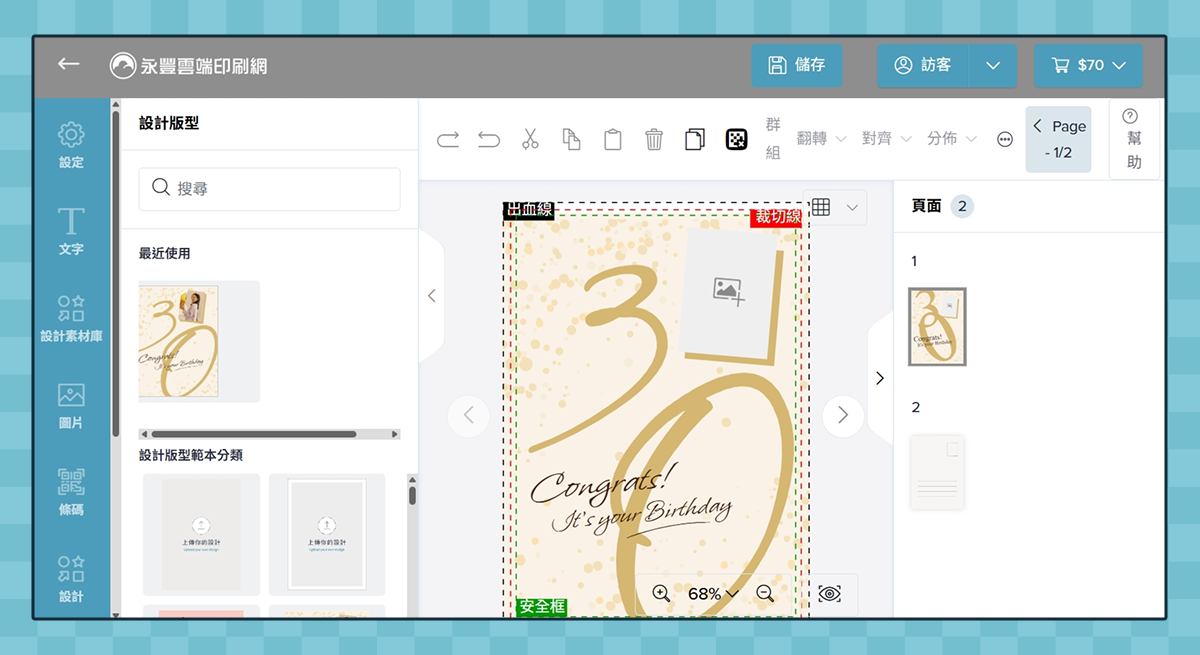Click the back arrow in header
The image size is (1200, 655).
[x=68, y=64]
